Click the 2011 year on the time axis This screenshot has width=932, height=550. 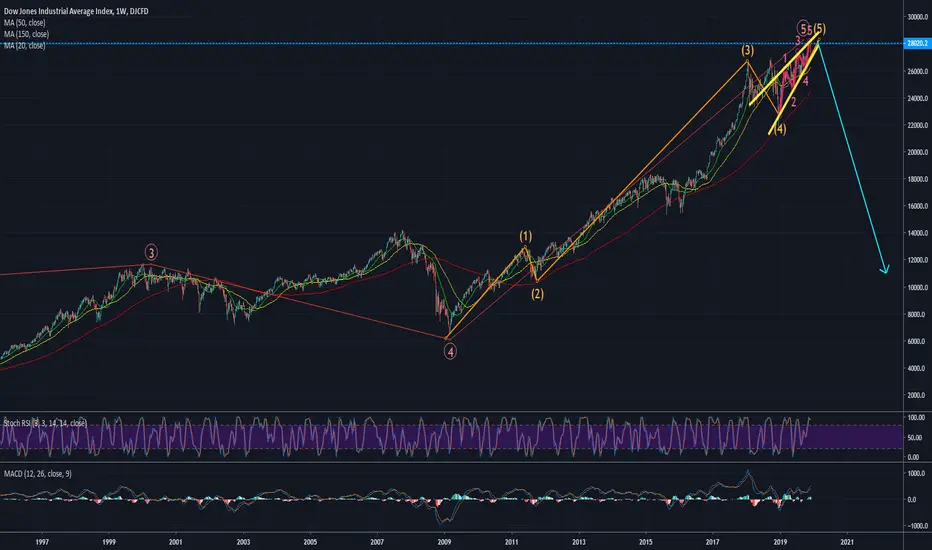511,542
